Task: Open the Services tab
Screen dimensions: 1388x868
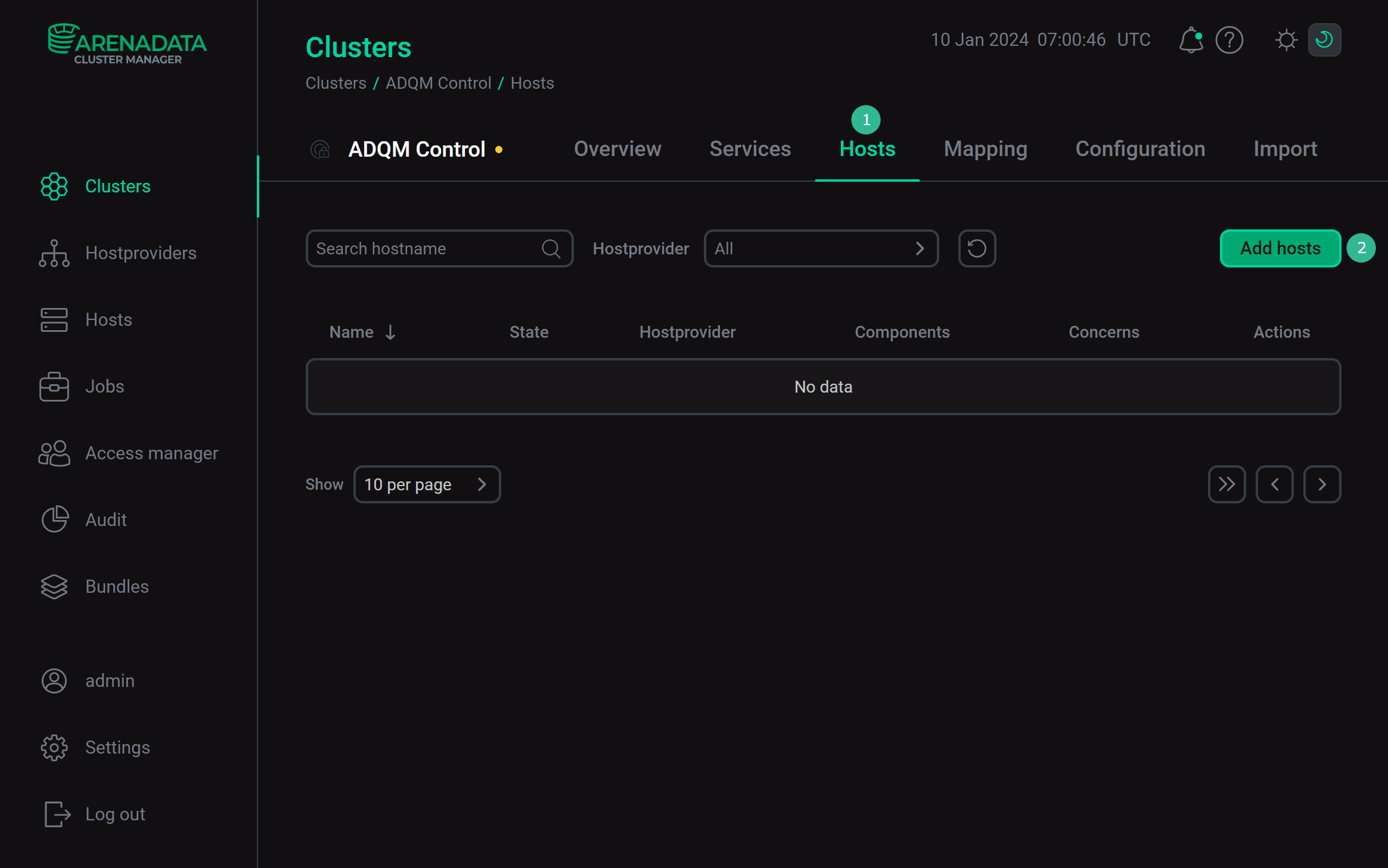Action: tap(750, 148)
